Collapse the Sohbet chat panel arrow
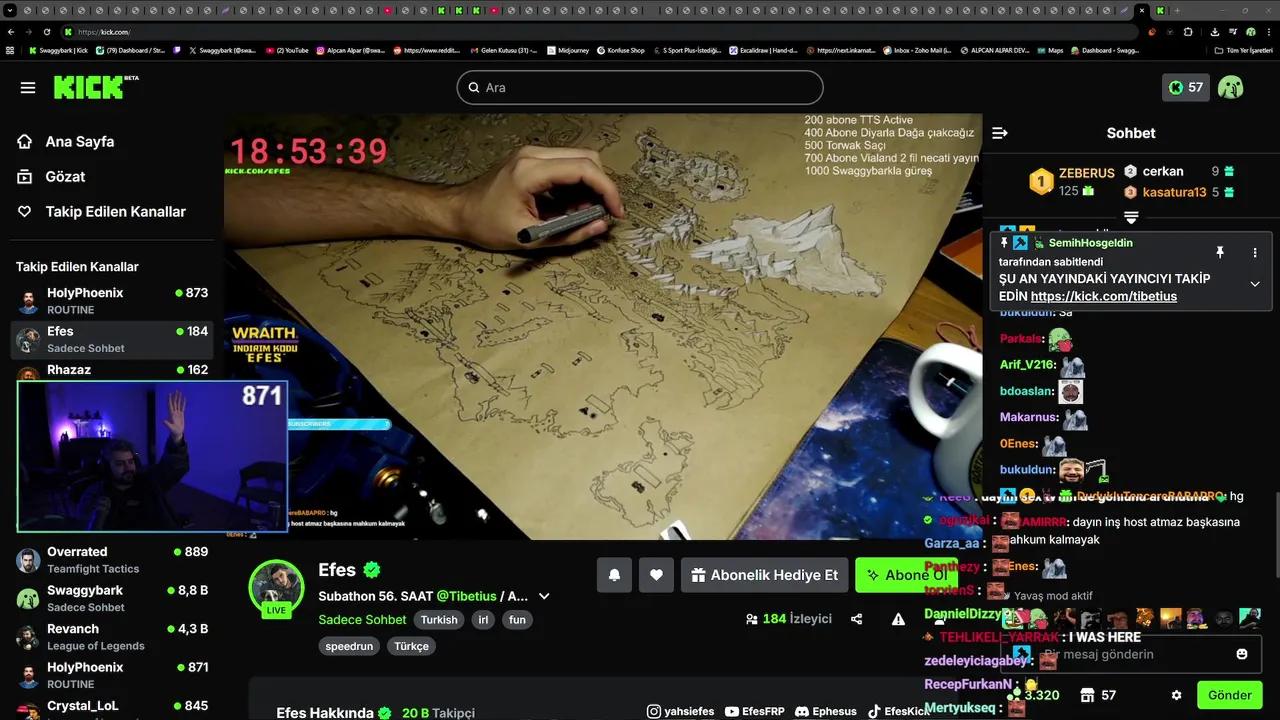1280x720 pixels. (x=999, y=132)
